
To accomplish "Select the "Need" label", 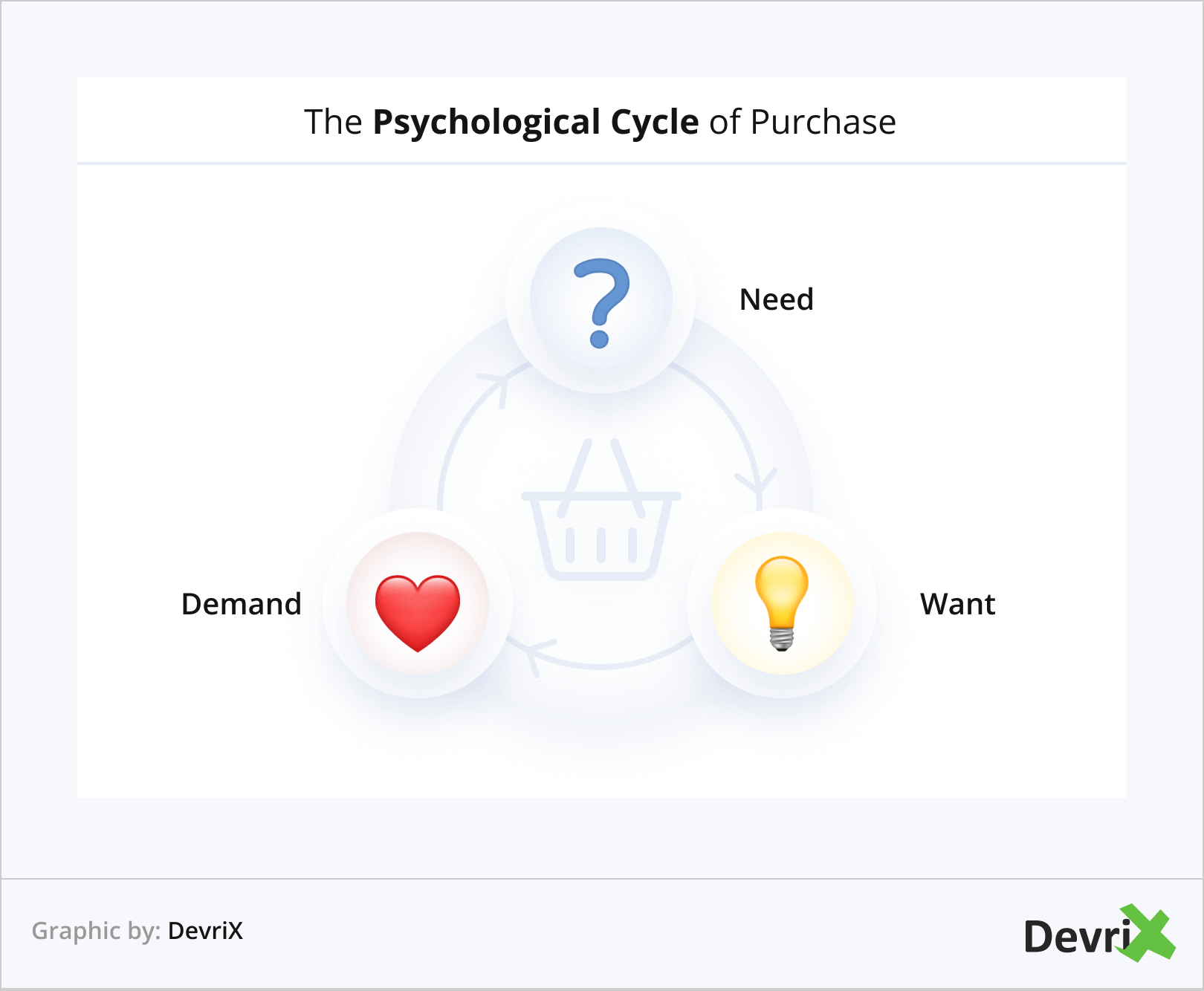I will click(777, 300).
